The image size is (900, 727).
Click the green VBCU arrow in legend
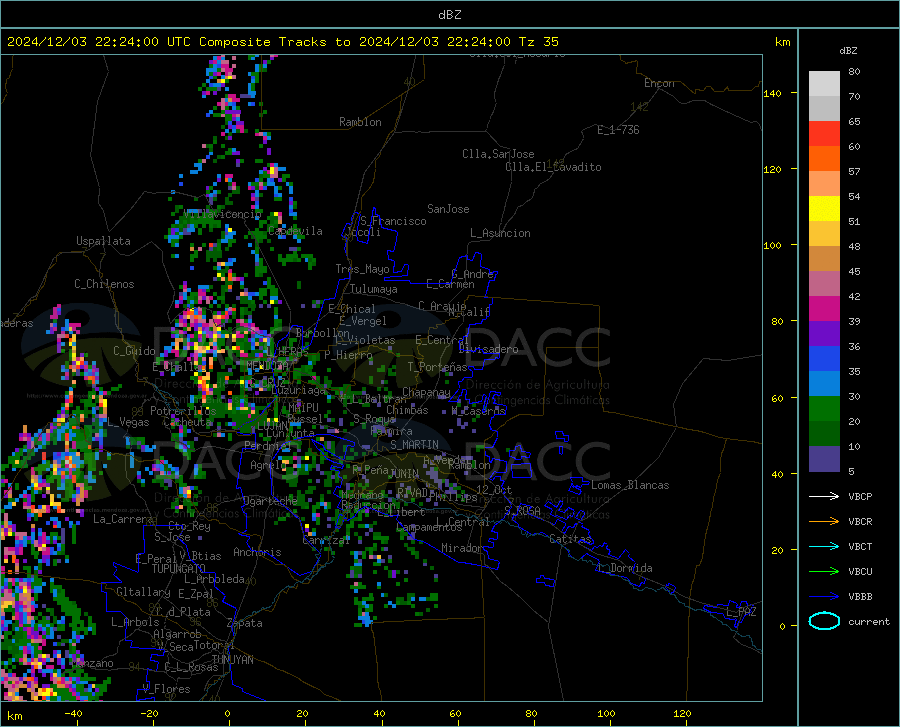(824, 572)
